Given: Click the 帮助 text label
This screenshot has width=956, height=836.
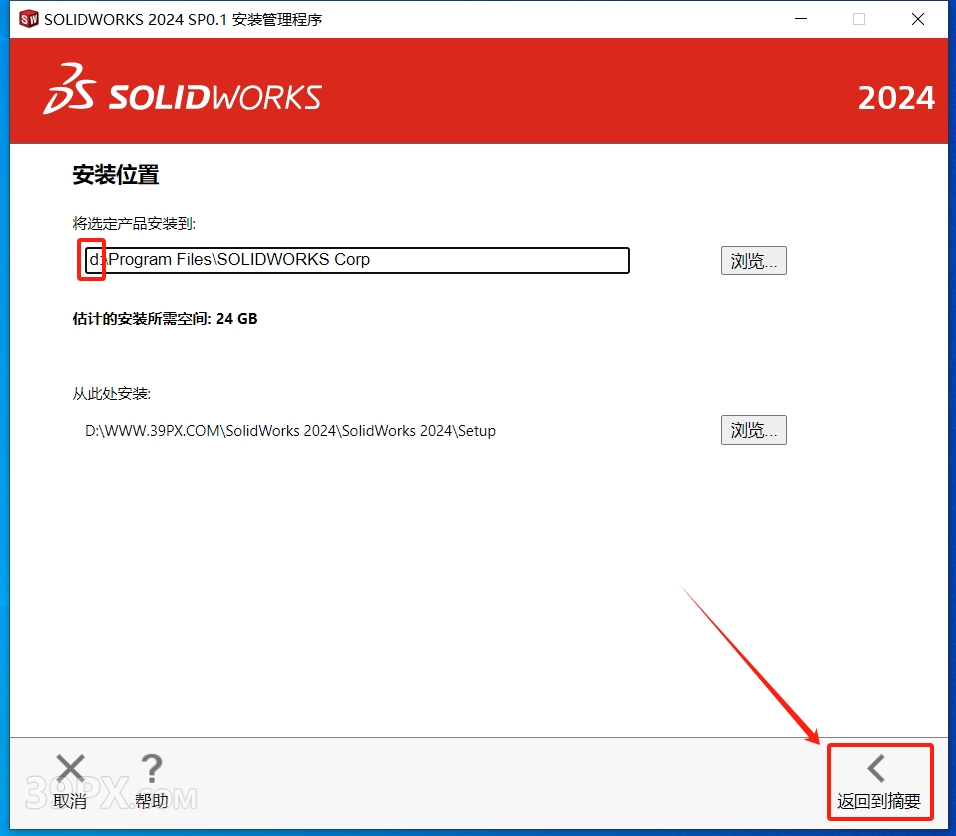Looking at the screenshot, I should coord(152,800).
